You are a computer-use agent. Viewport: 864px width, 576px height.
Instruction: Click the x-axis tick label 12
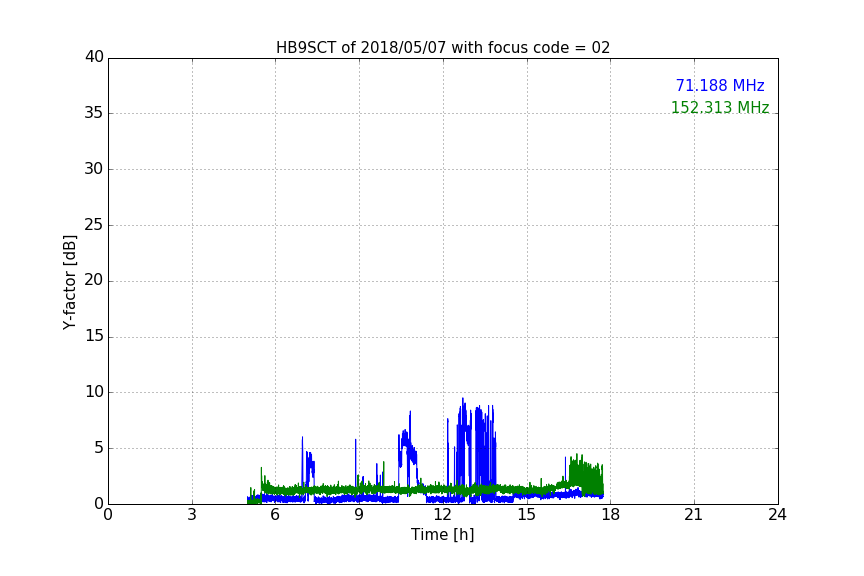coord(442,515)
